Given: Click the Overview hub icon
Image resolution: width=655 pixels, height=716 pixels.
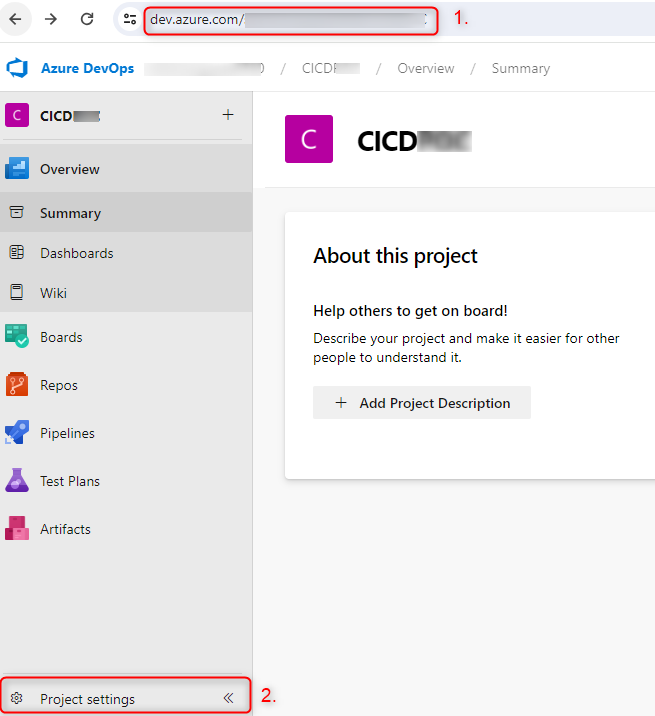Looking at the screenshot, I should [17, 168].
